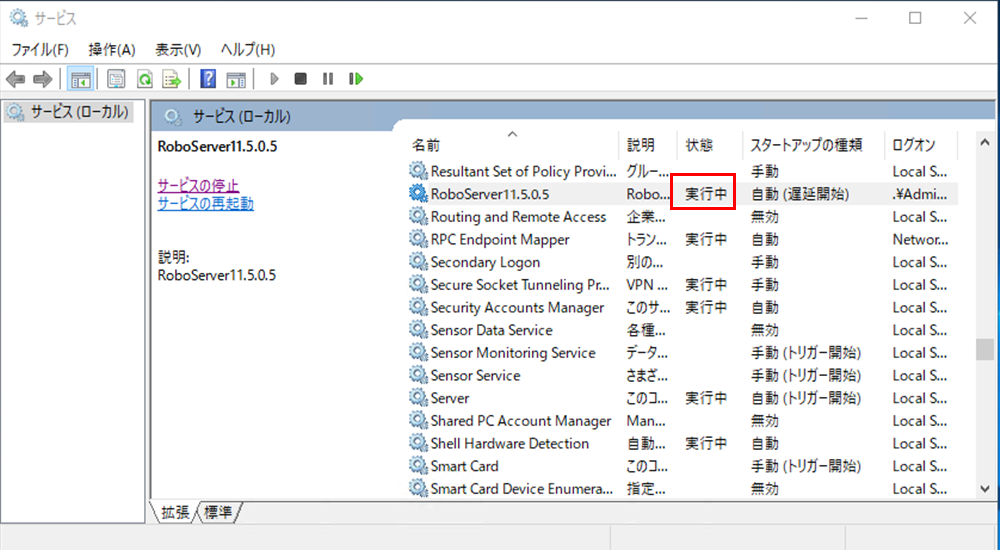Click the gear icon beside Secondary Logon
This screenshot has height=550, width=1000.
418,262
